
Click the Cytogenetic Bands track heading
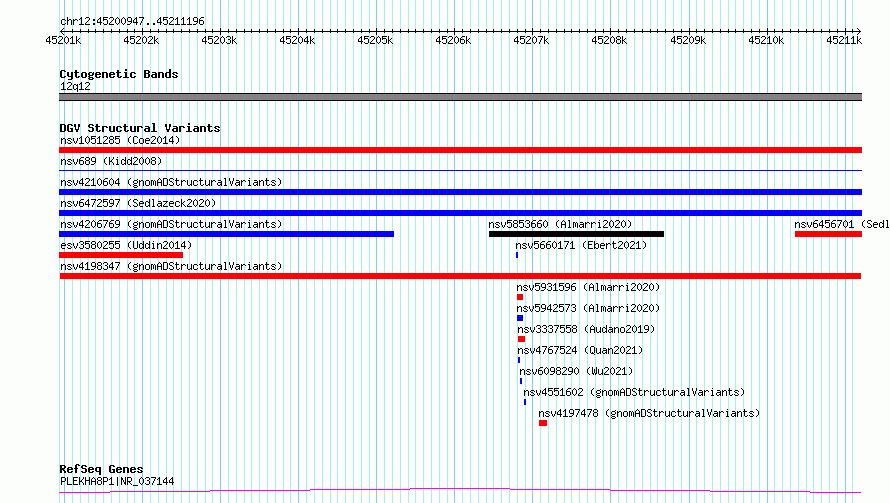119,74
